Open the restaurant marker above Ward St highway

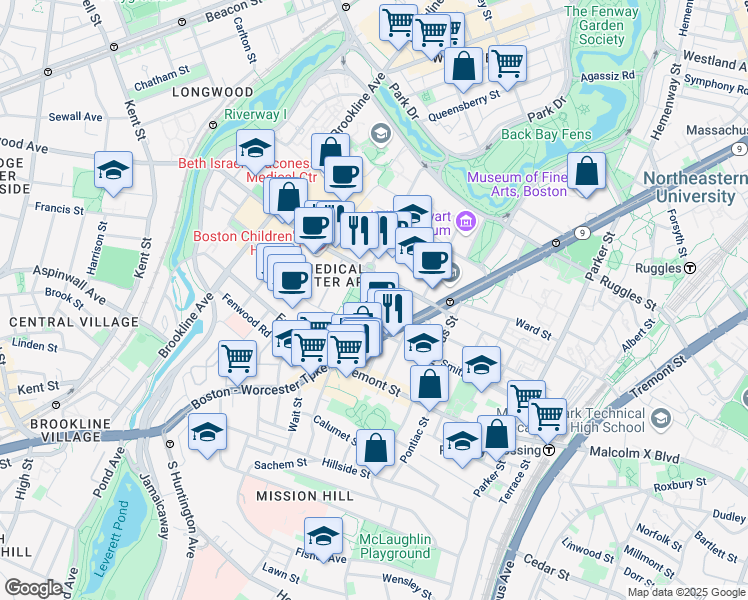(394, 312)
